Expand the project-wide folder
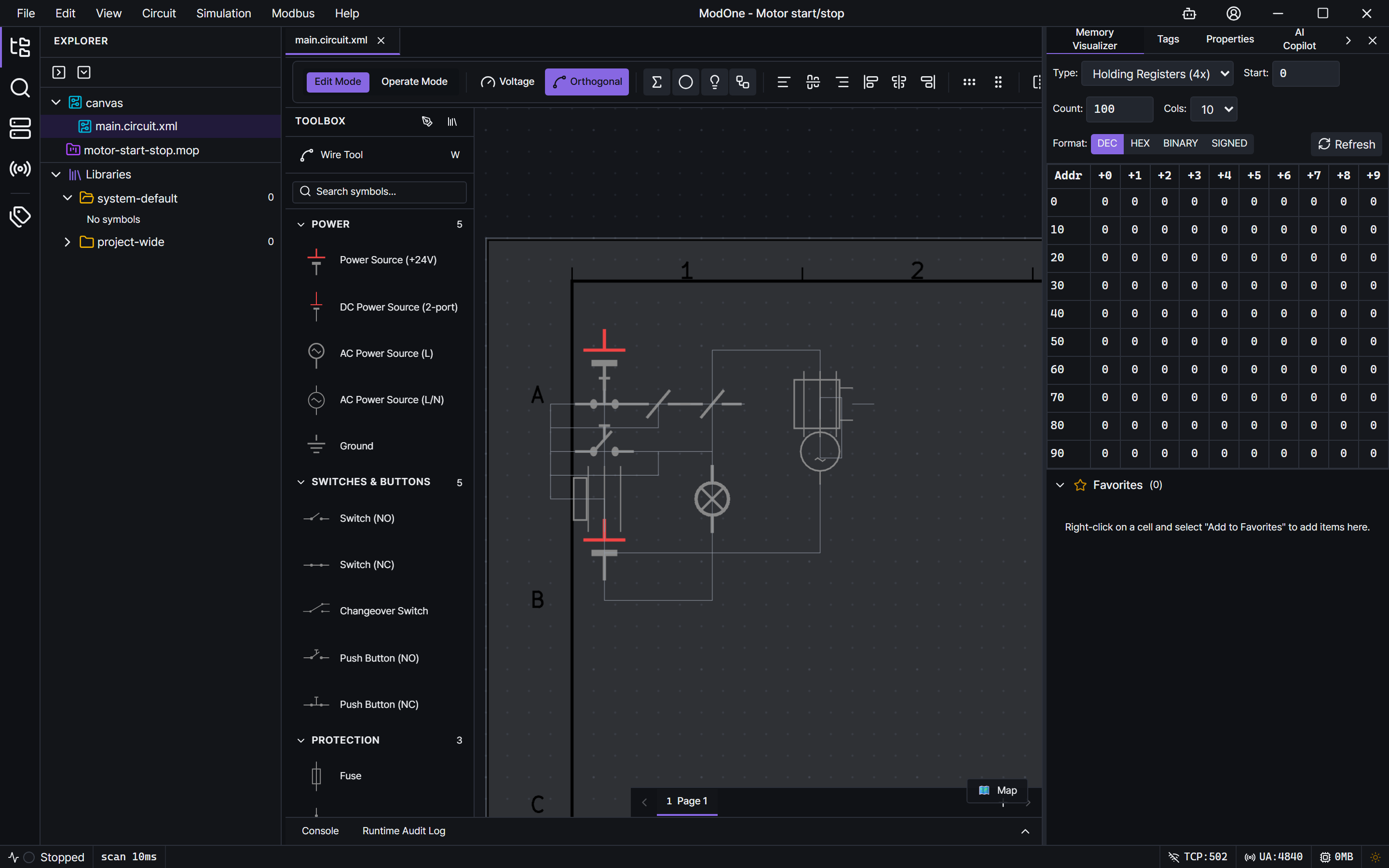The height and width of the screenshot is (868, 1389). click(x=67, y=242)
